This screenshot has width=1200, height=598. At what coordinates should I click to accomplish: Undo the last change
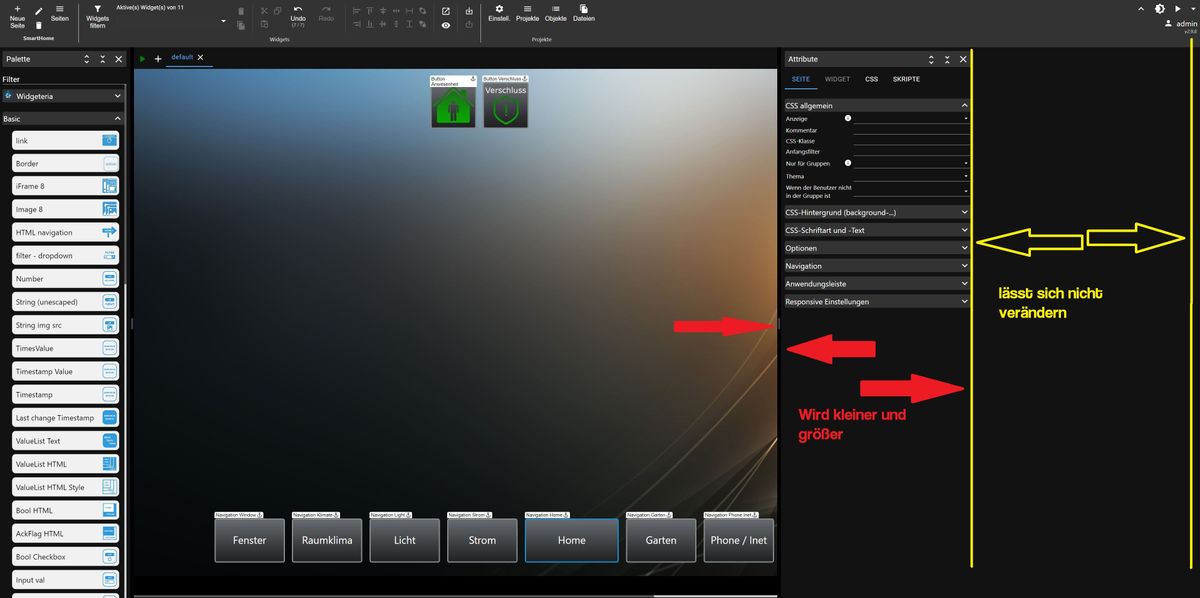tap(298, 15)
